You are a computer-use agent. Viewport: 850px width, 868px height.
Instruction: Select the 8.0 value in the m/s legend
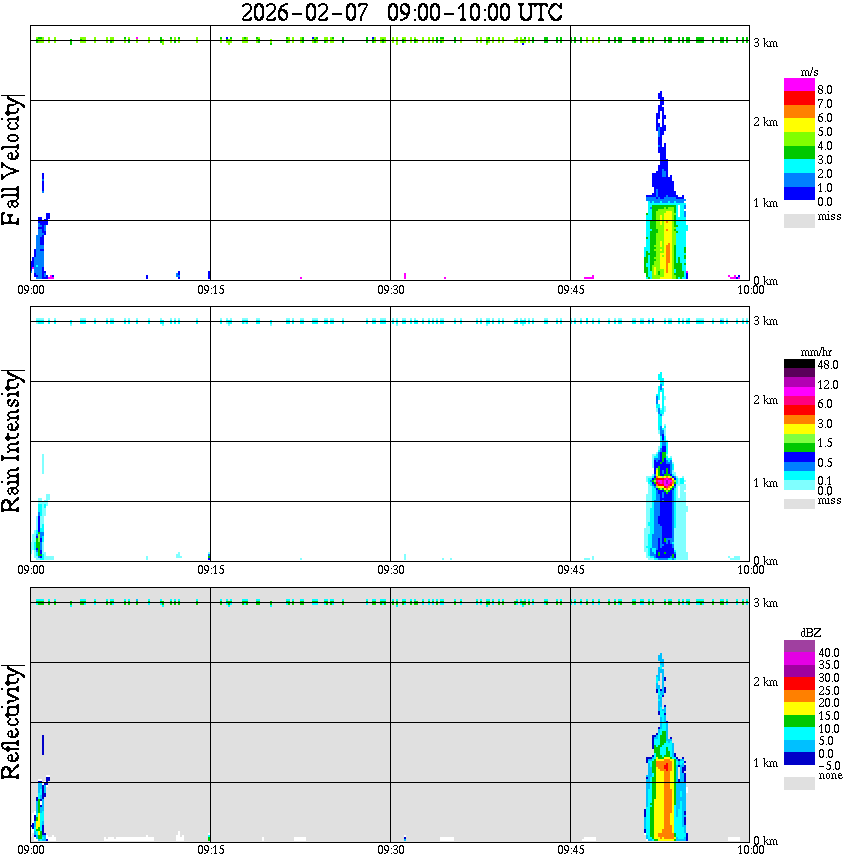825,90
